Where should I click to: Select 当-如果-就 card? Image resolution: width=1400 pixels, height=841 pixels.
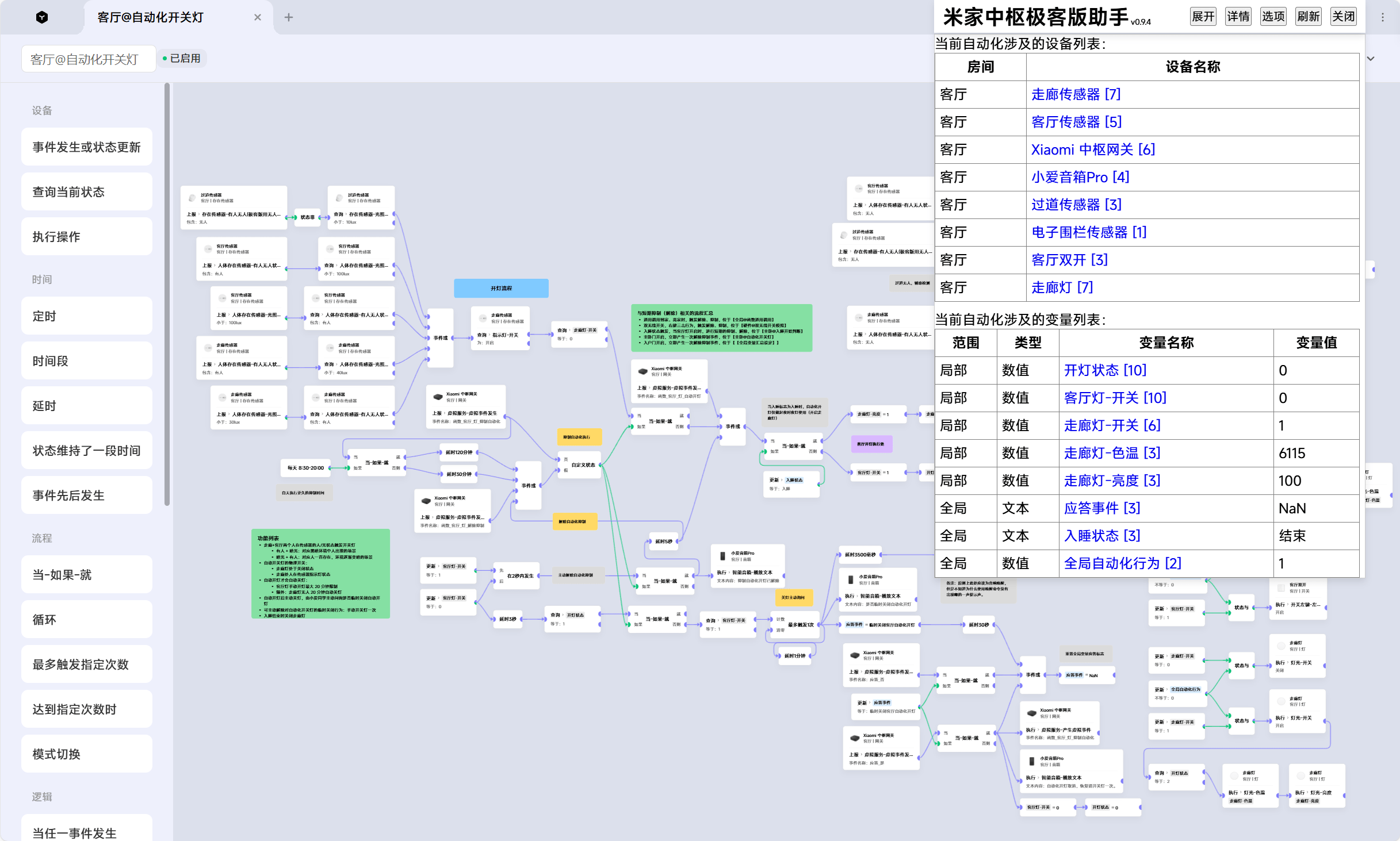pyautogui.click(x=87, y=575)
